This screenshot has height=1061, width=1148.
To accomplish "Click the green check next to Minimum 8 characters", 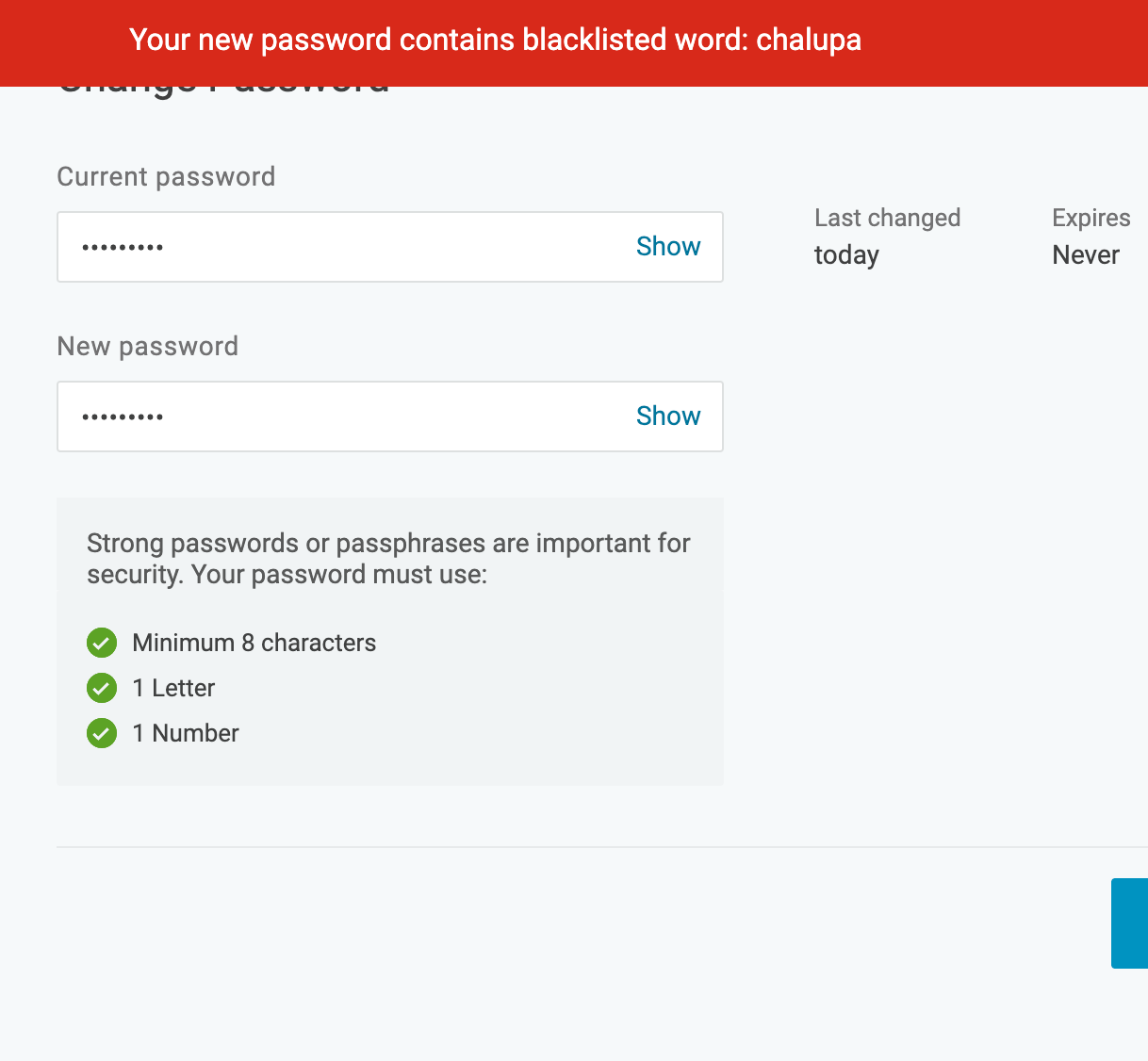I will coord(102,643).
